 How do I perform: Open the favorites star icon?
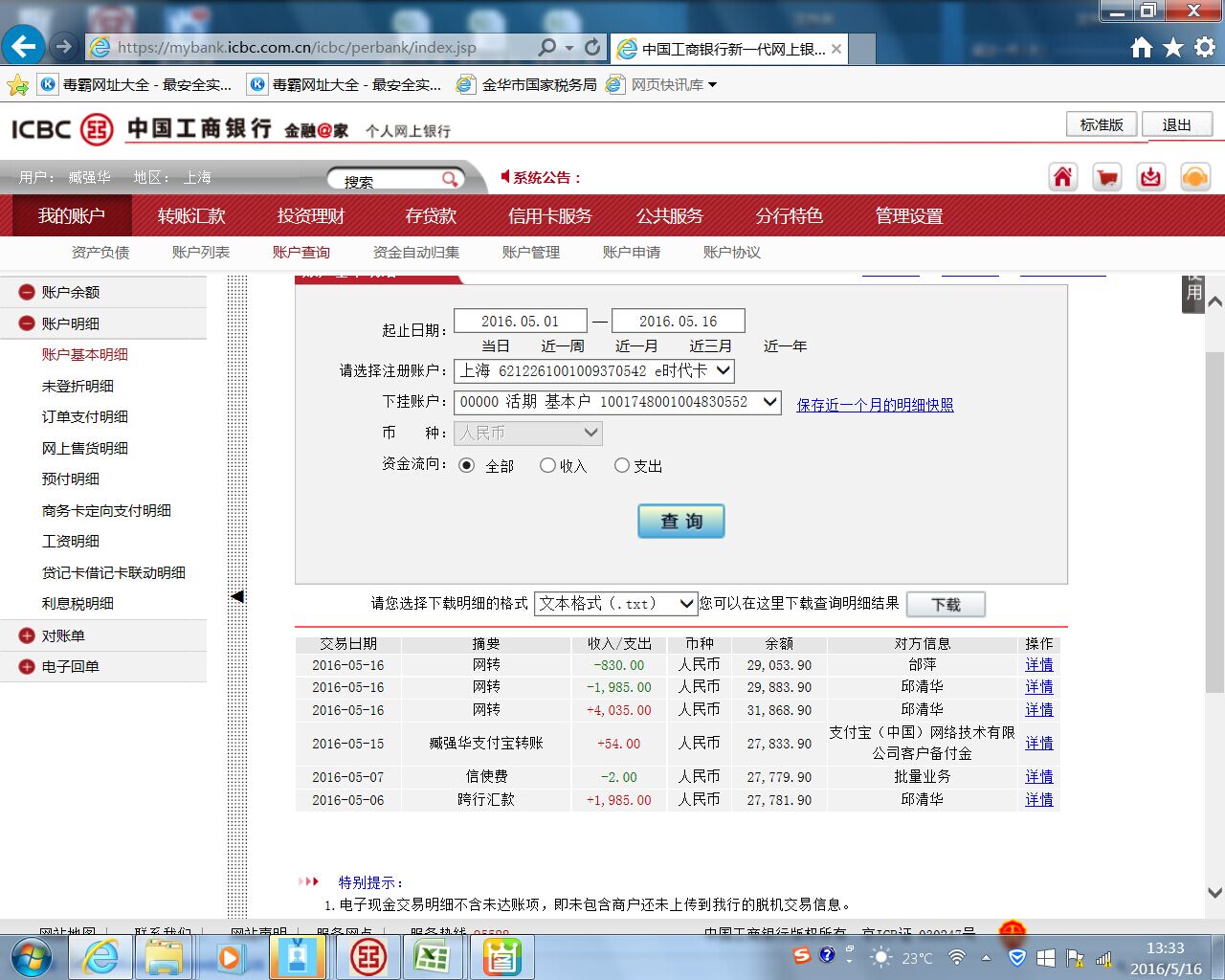(1173, 47)
